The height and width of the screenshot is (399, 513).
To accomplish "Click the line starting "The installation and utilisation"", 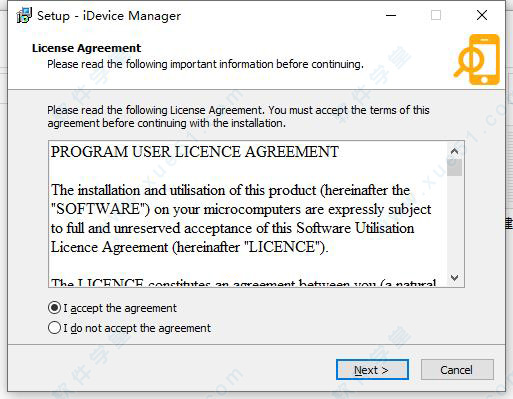I will [230, 190].
